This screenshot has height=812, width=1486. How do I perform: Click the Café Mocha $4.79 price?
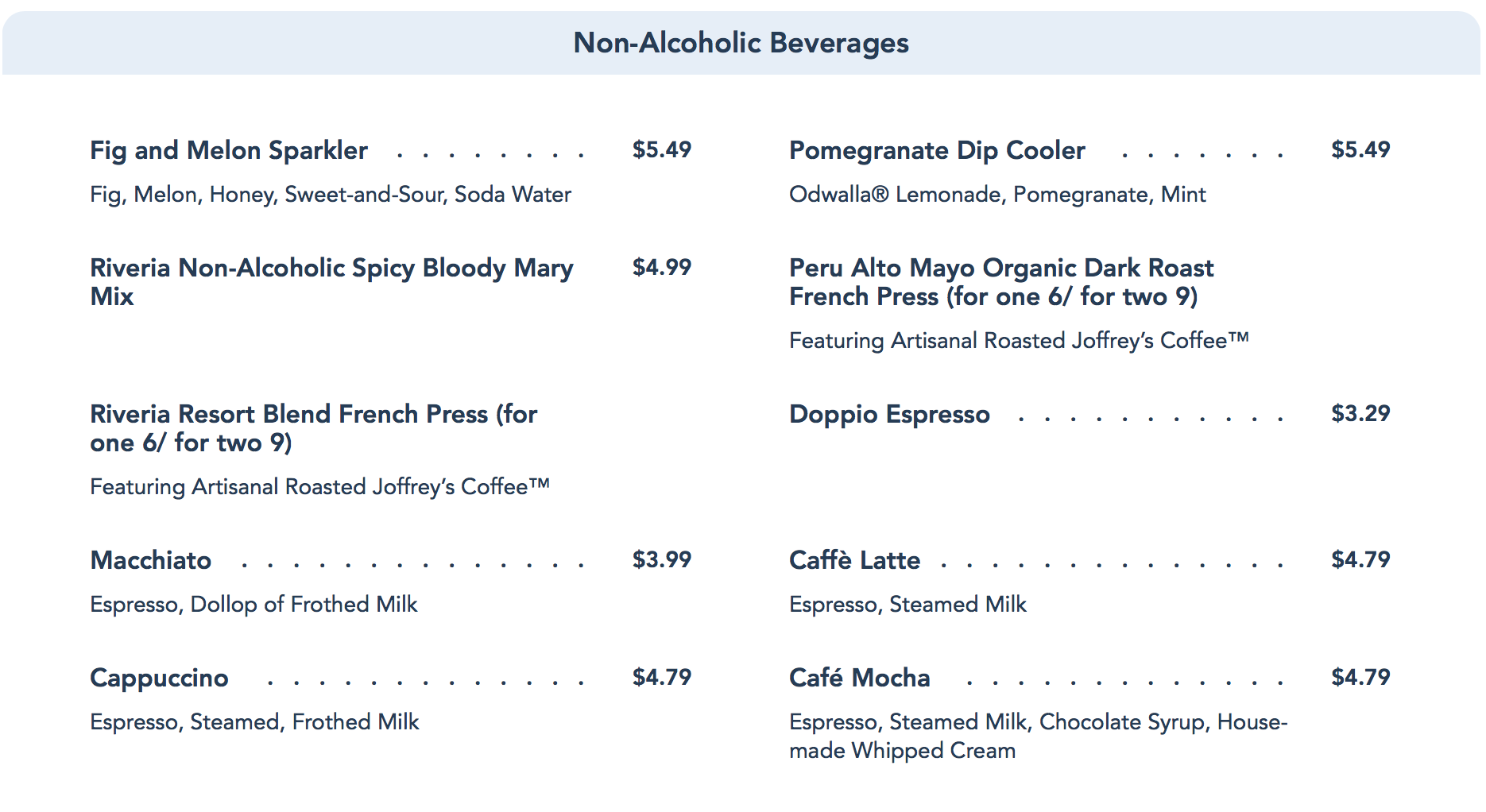coord(1360,677)
